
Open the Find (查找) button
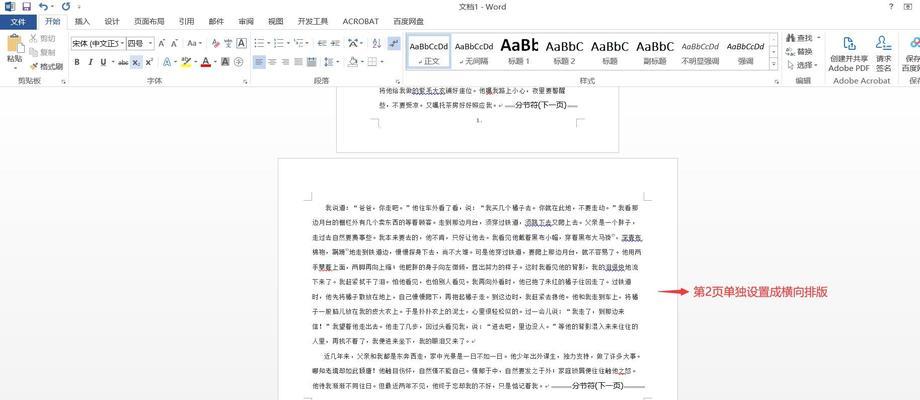802,38
